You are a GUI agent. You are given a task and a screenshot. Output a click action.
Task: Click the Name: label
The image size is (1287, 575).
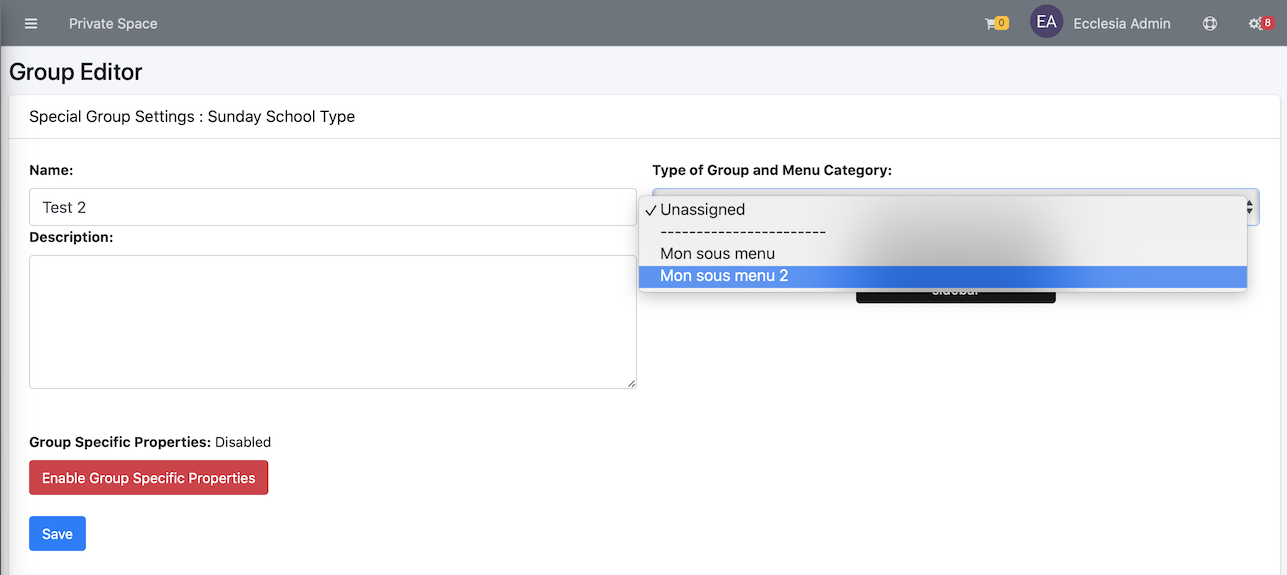pyautogui.click(x=51, y=170)
